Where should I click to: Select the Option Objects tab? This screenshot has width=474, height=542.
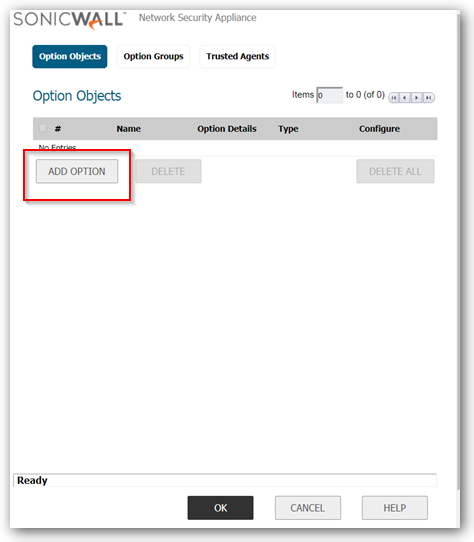click(70, 56)
